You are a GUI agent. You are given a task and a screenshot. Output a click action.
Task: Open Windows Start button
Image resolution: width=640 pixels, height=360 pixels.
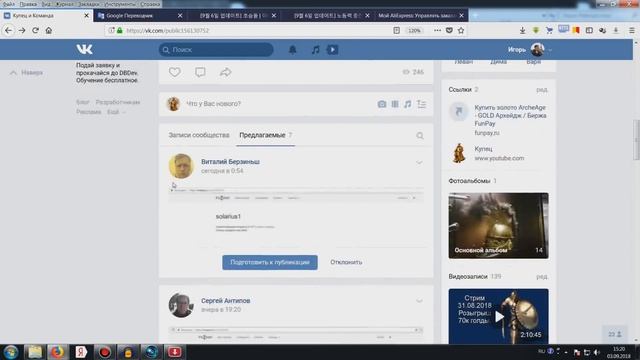coord(11,352)
